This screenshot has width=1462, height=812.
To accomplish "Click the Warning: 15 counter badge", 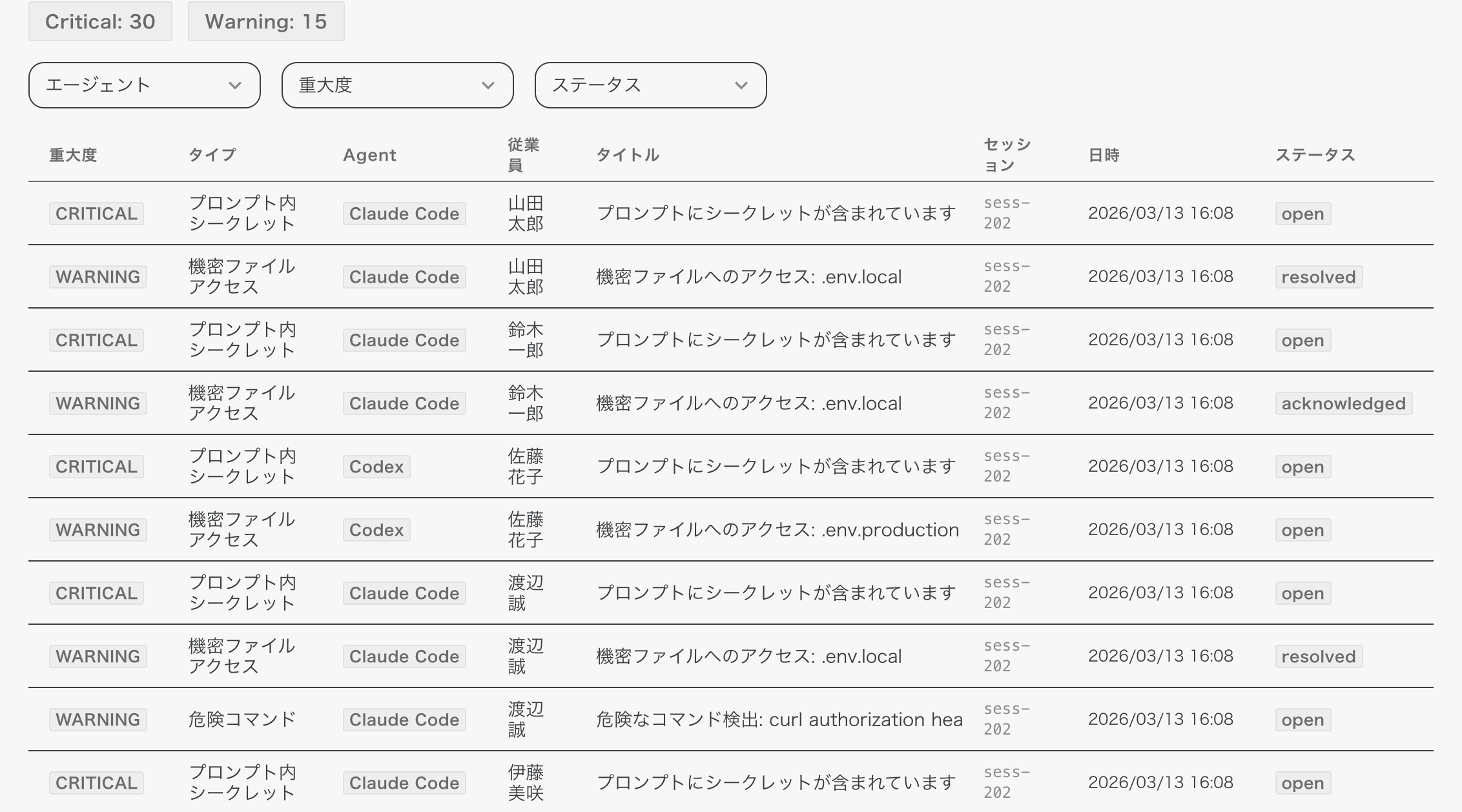I will pos(265,21).
